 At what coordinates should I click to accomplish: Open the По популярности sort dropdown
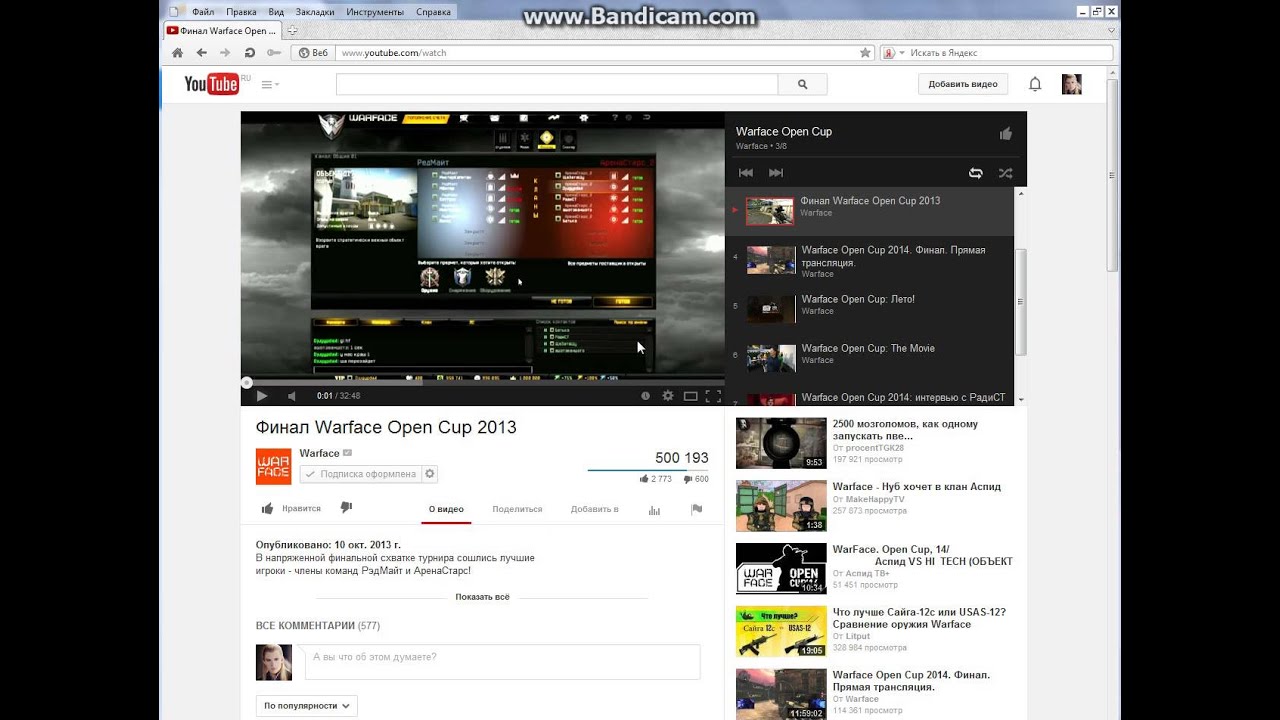tap(306, 706)
